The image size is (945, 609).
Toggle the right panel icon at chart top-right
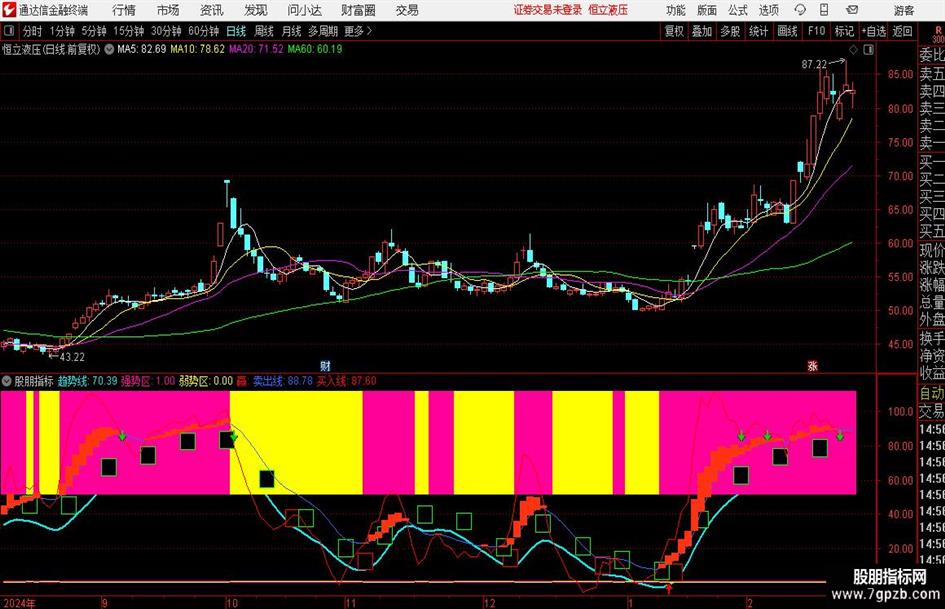point(868,49)
